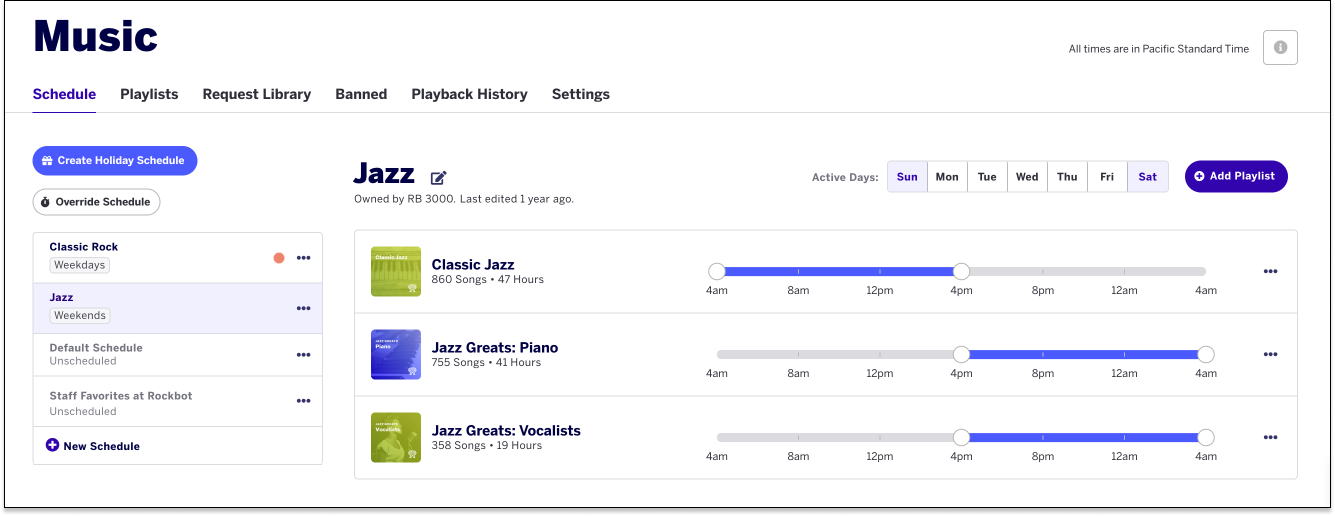This screenshot has height=516, width=1335.
Task: Click the Jazz Greats: Vocalists cover thumbnail
Action: point(395,437)
